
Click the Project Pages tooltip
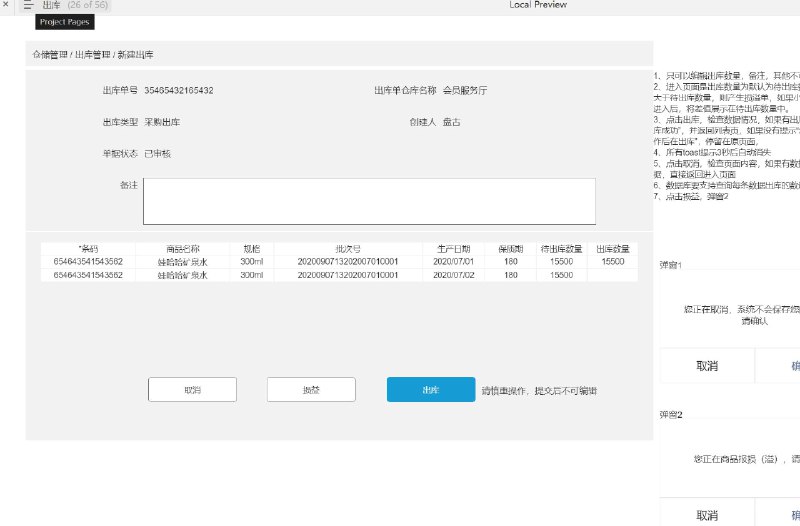click(x=65, y=22)
